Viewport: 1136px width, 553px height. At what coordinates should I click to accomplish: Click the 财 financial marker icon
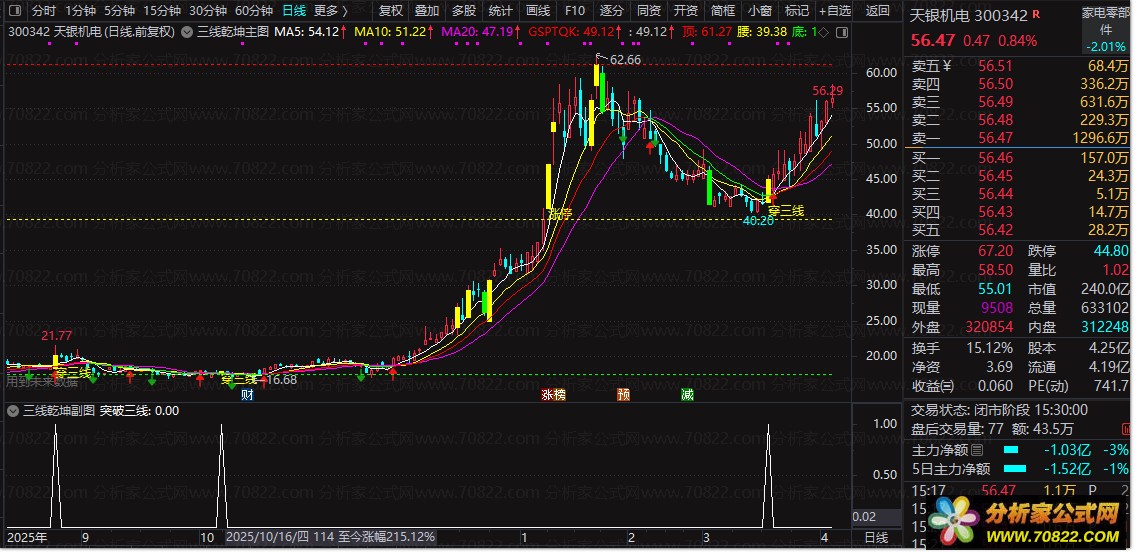246,395
